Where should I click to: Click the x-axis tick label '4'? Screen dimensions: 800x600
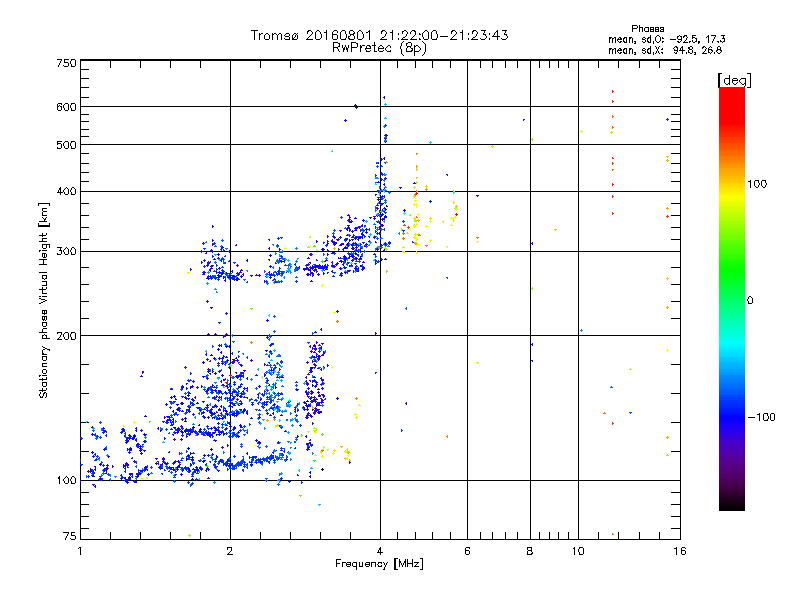pyautogui.click(x=380, y=551)
